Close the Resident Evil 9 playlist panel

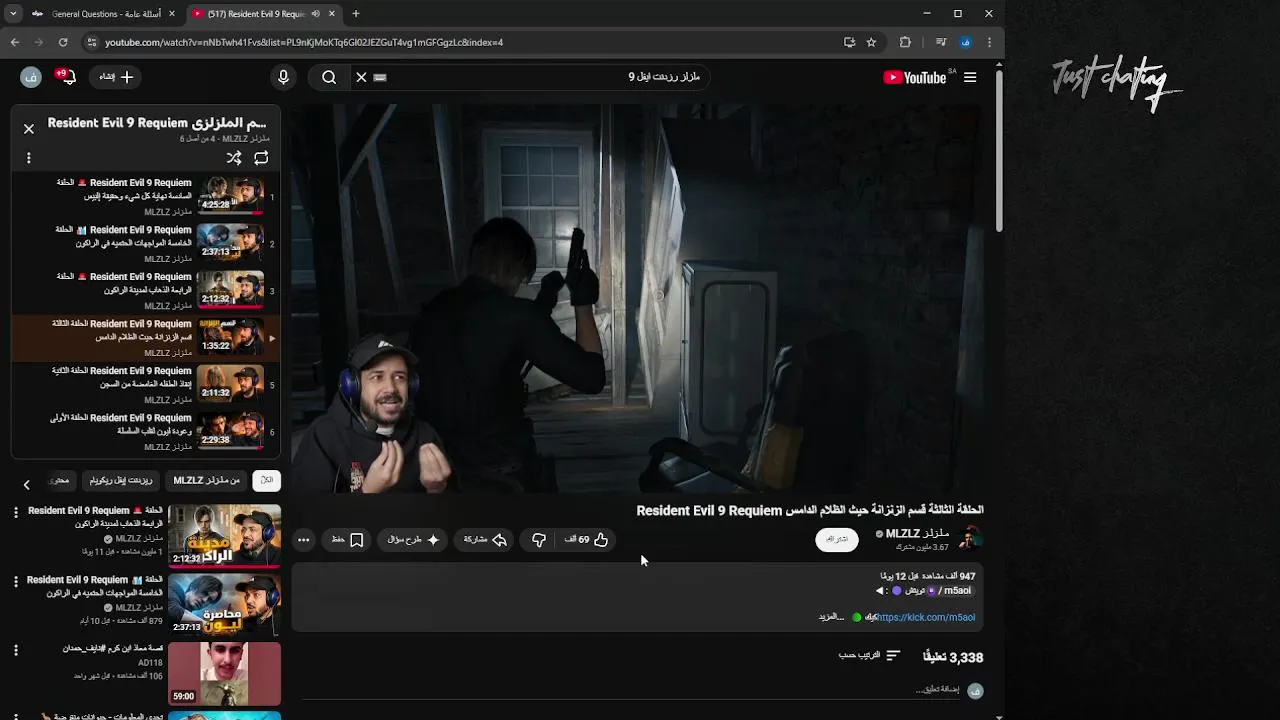point(29,129)
